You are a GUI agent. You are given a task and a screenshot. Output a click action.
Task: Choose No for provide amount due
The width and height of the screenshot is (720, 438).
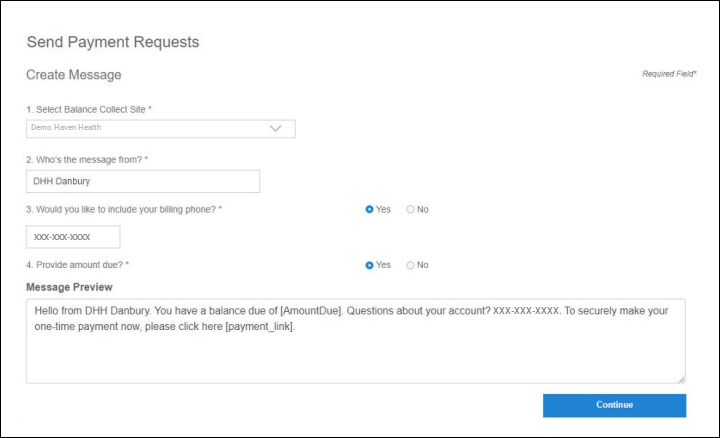(x=410, y=265)
